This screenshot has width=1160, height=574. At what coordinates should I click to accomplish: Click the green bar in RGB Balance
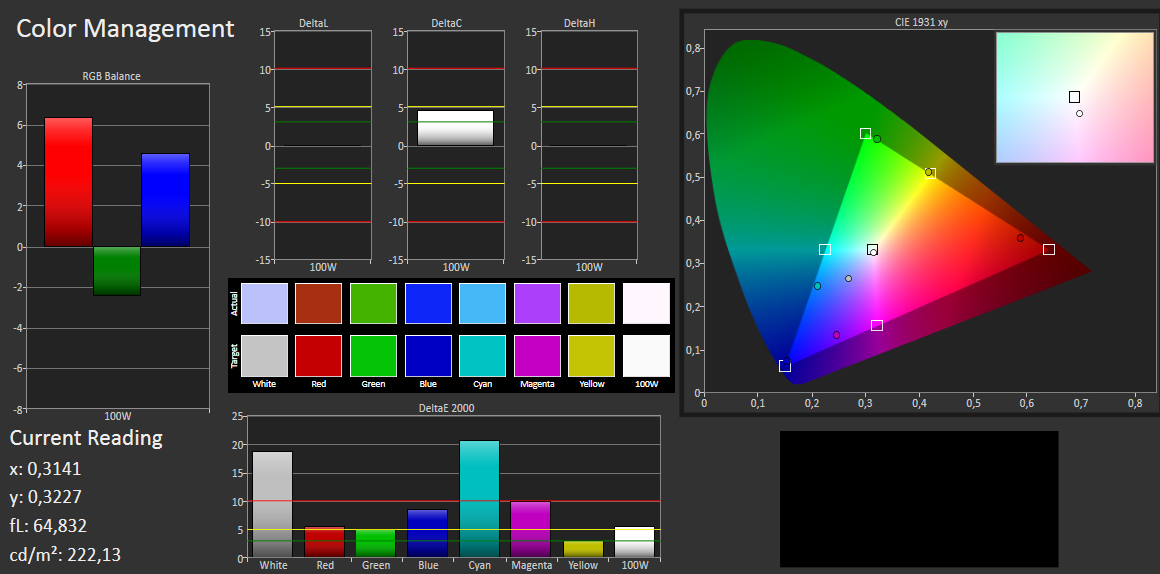coord(117,271)
